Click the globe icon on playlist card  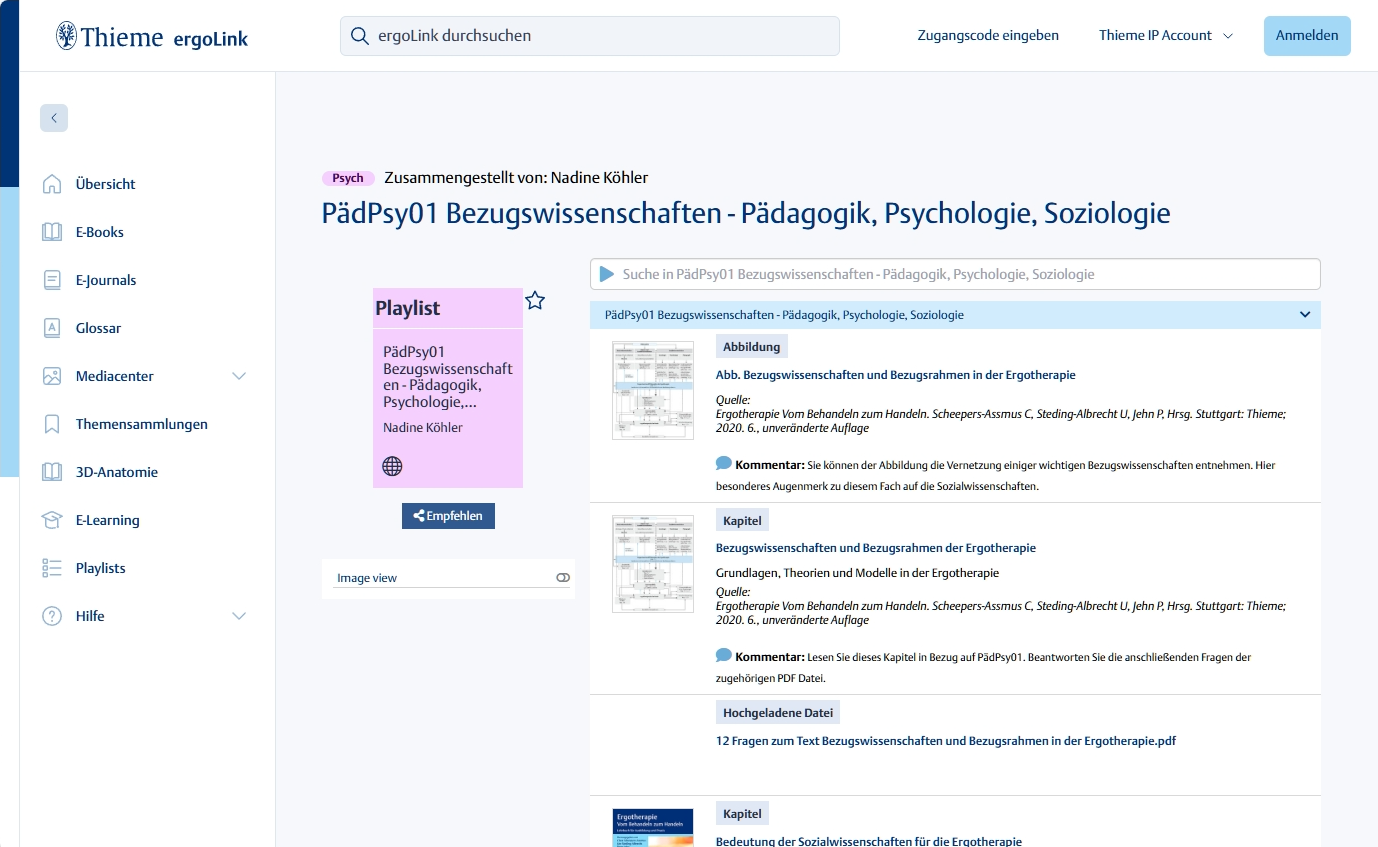[392, 466]
